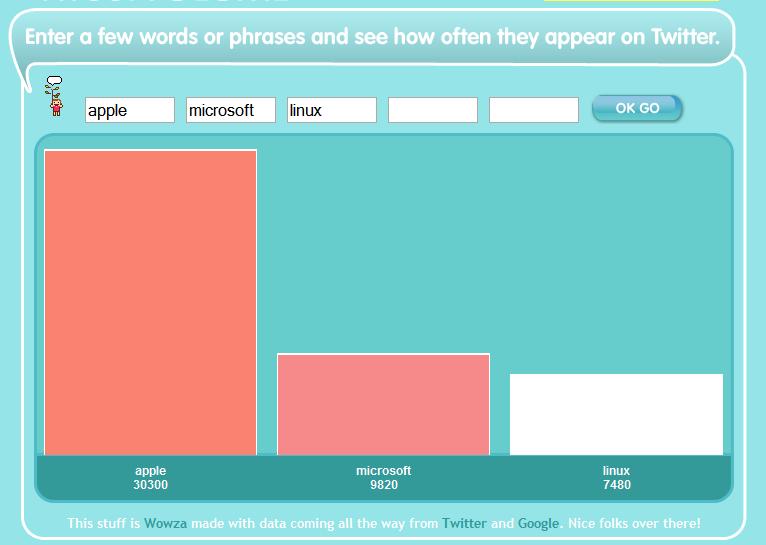Focus the last empty input field before OK GO
The height and width of the screenshot is (545, 766).
(534, 110)
